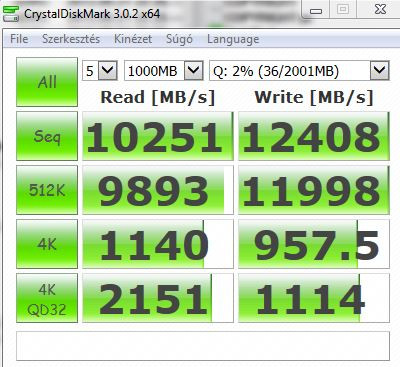Click the 4K write result 957.5

314,244
